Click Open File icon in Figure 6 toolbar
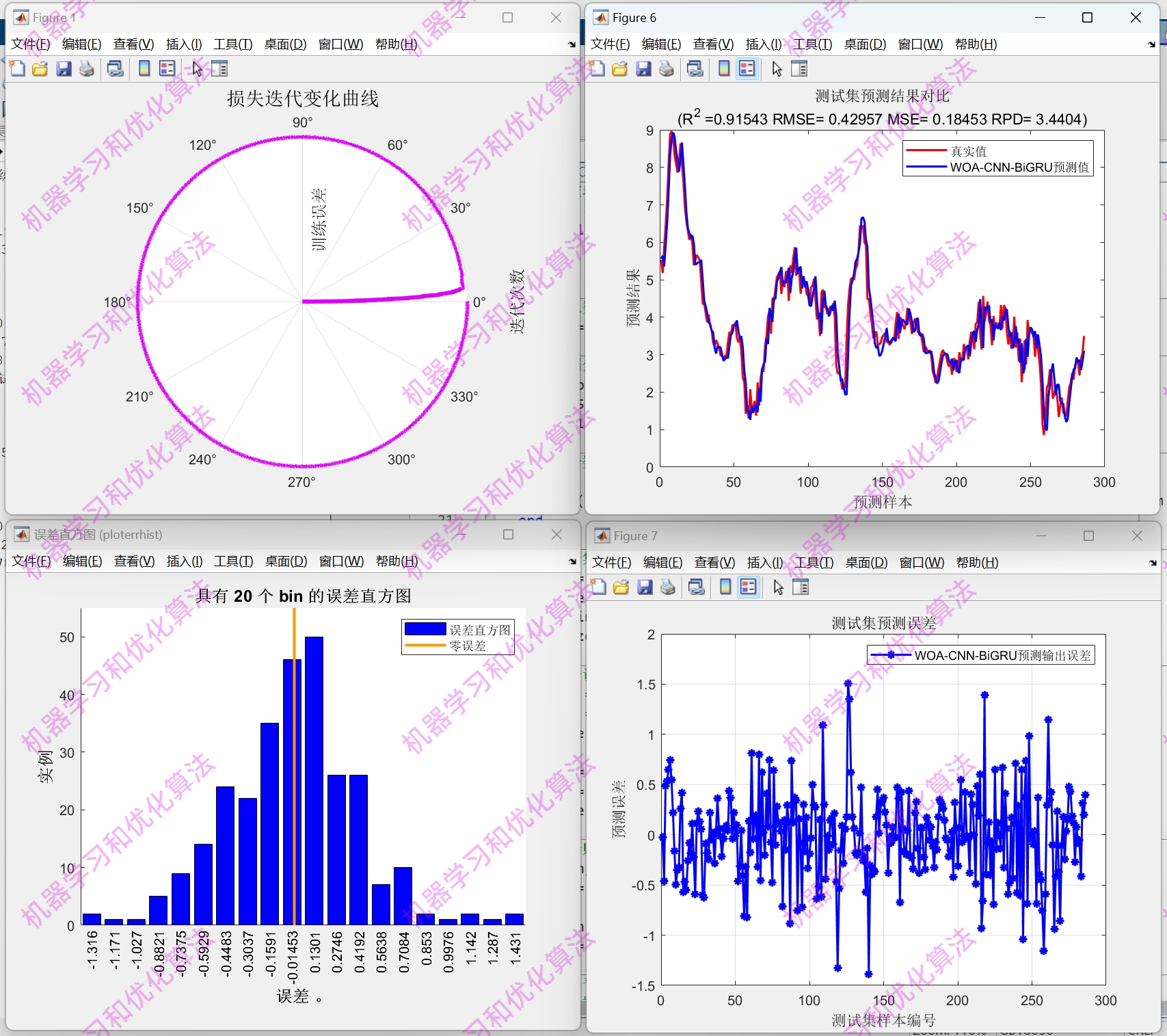1167x1036 pixels. [x=620, y=68]
